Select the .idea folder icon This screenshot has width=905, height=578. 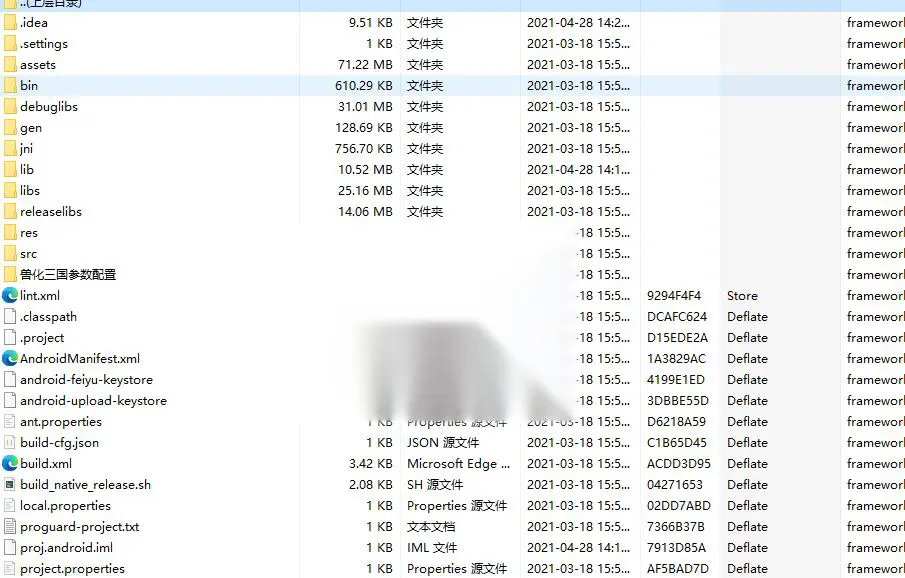point(10,23)
